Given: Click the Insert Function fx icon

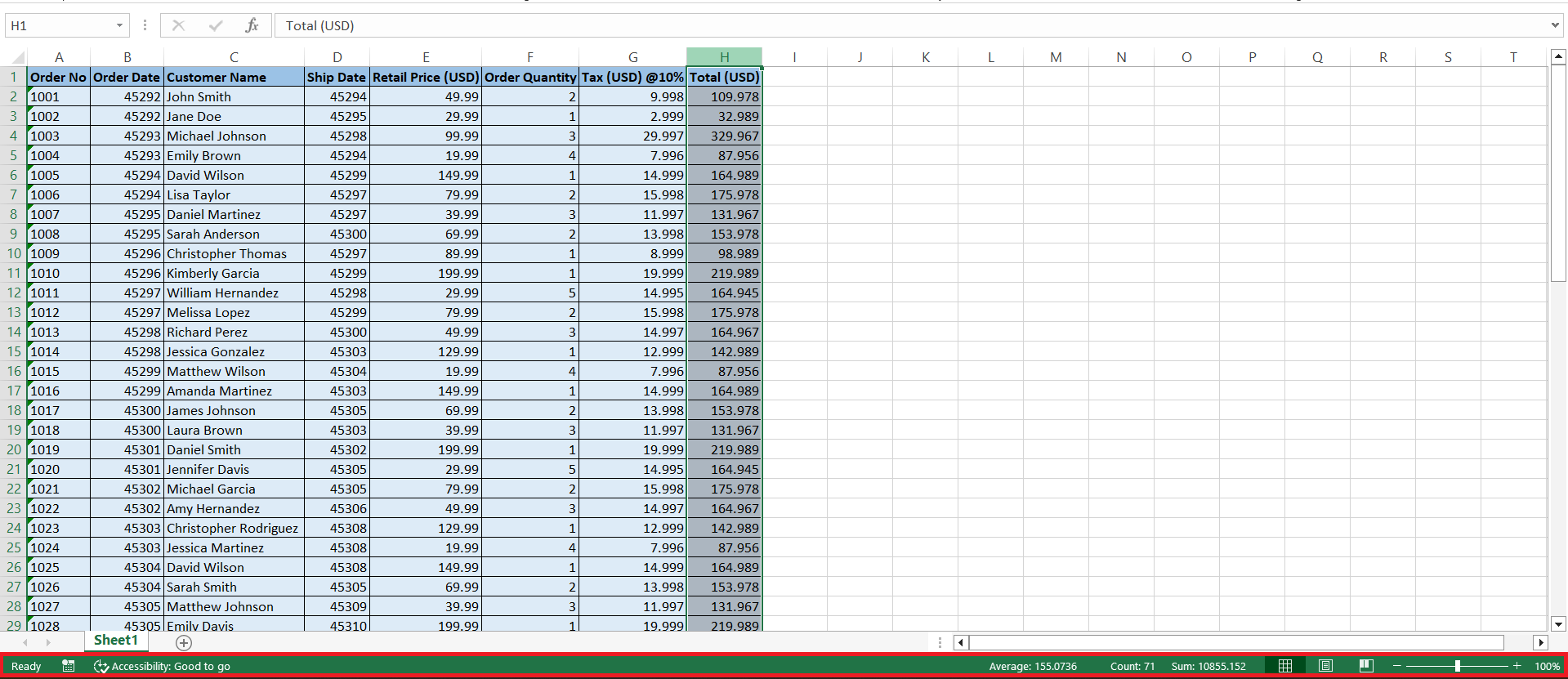Looking at the screenshot, I should 252,25.
